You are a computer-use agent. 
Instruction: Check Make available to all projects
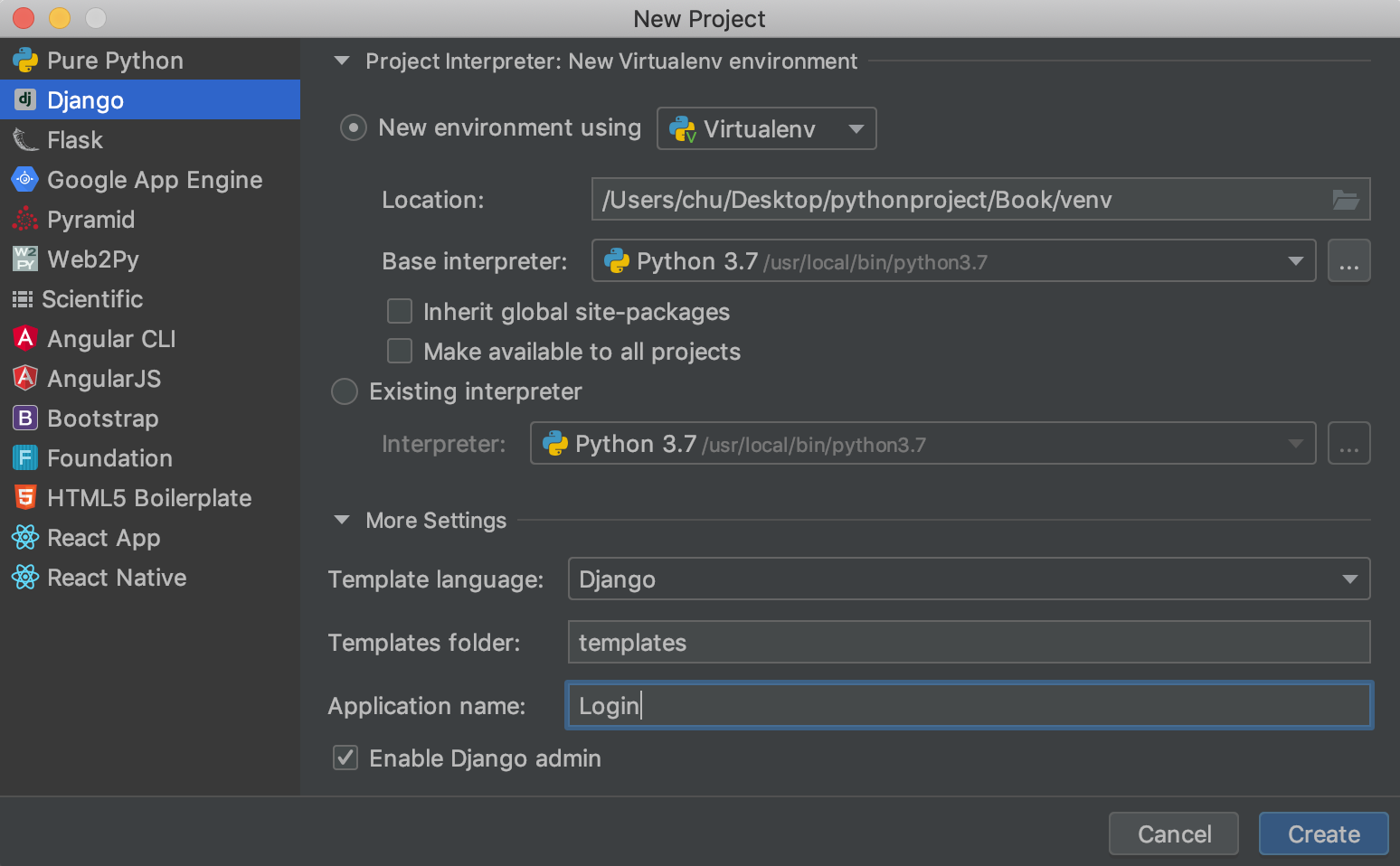(x=400, y=352)
